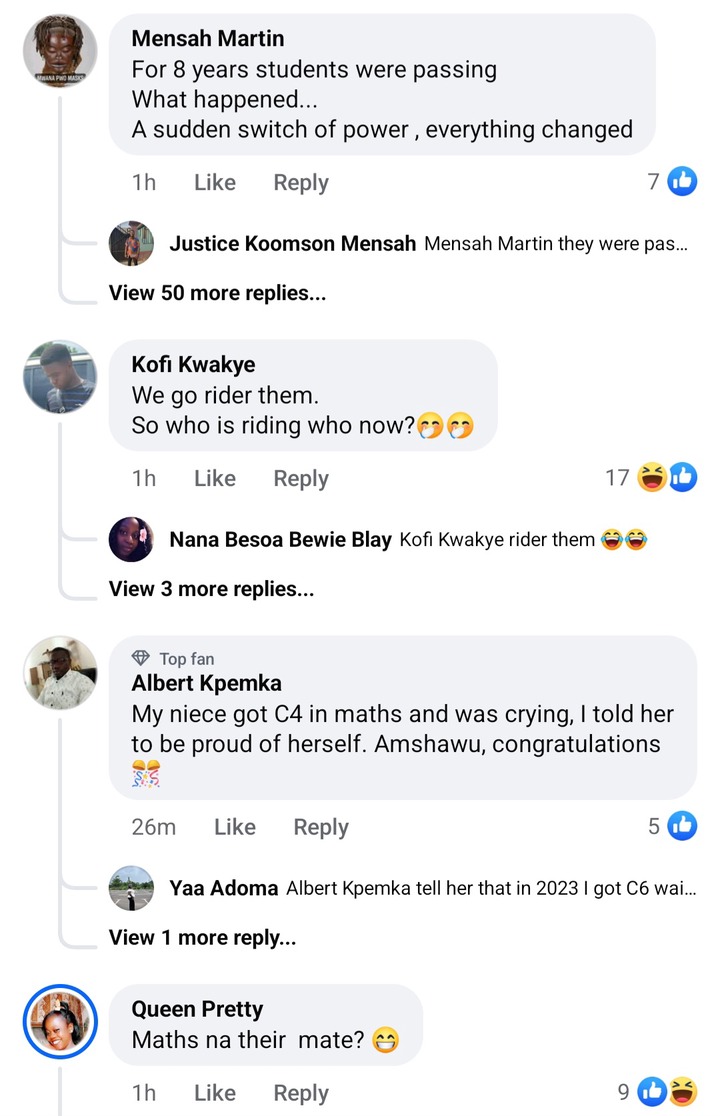Click reaction icons on Queen Pretty's comment

point(667,1092)
